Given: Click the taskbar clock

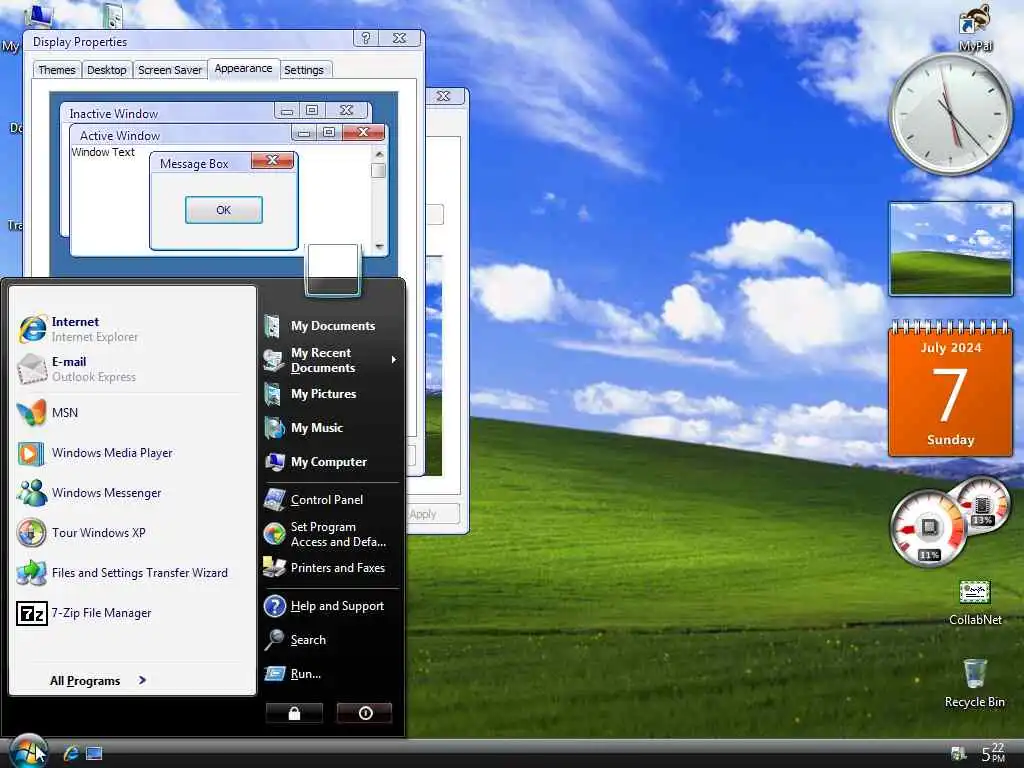Looking at the screenshot, I should (x=994, y=753).
